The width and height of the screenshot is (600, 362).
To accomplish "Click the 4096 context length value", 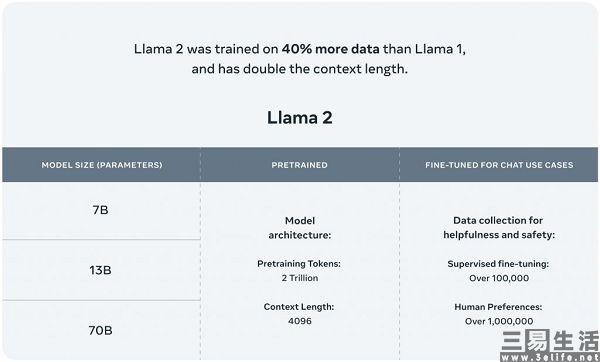I will pyautogui.click(x=300, y=321).
